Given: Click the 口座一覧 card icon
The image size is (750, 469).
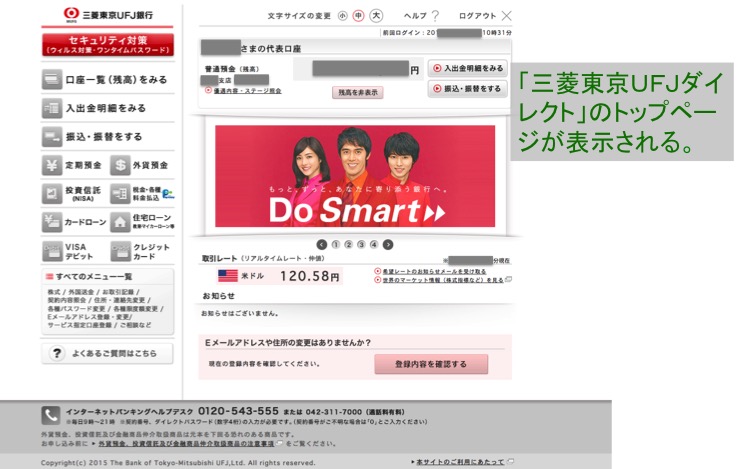Looking at the screenshot, I should point(52,80).
